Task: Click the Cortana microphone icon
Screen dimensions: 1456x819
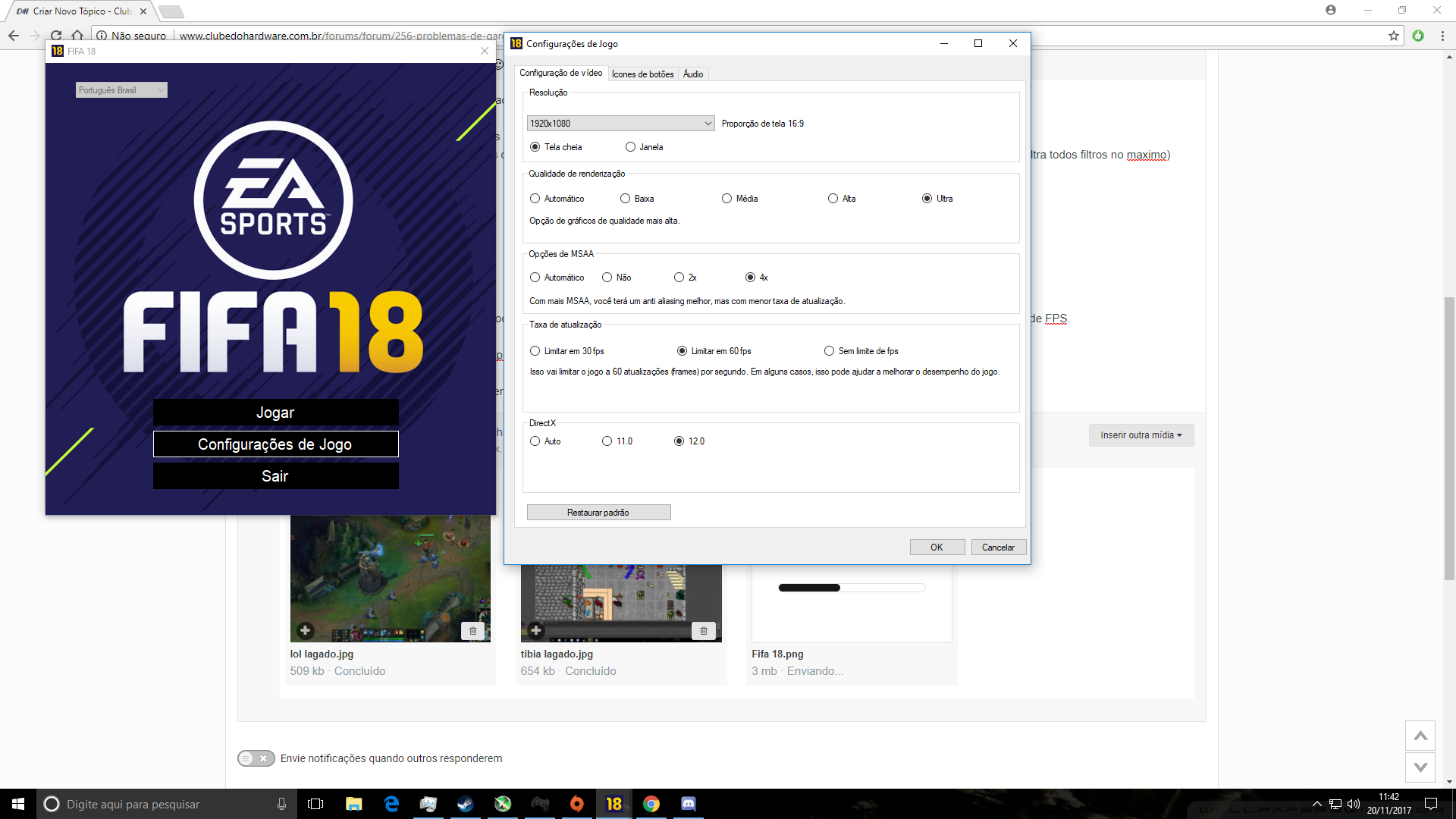Action: [281, 804]
